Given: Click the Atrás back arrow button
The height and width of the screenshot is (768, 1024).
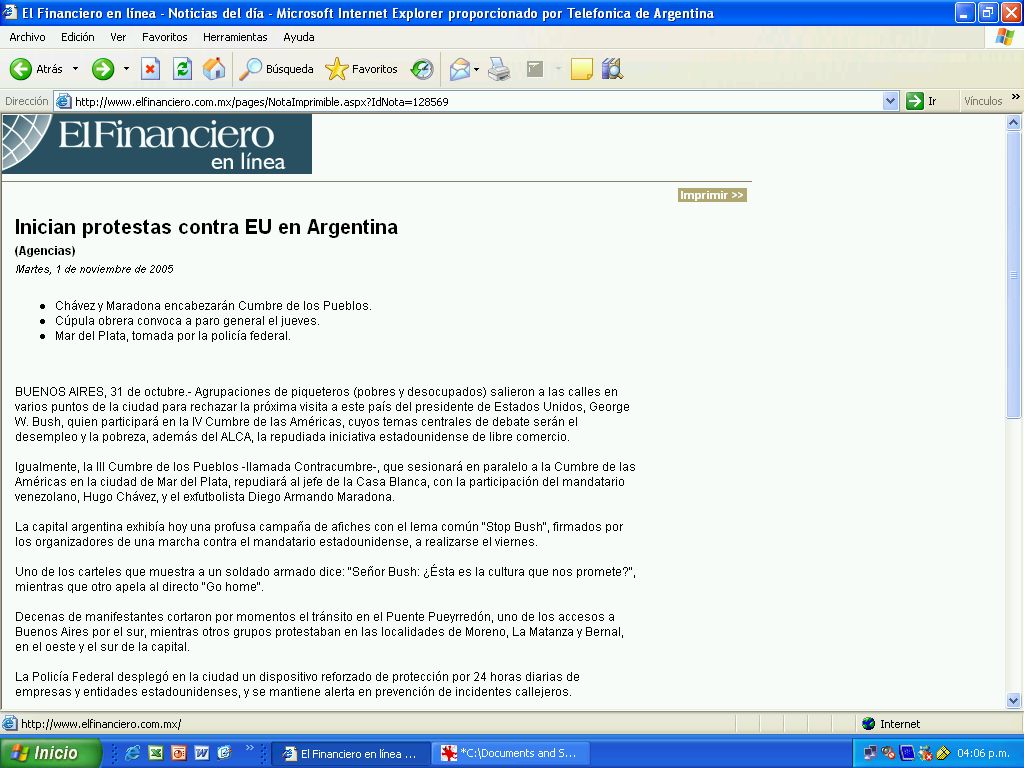Looking at the screenshot, I should (35, 69).
